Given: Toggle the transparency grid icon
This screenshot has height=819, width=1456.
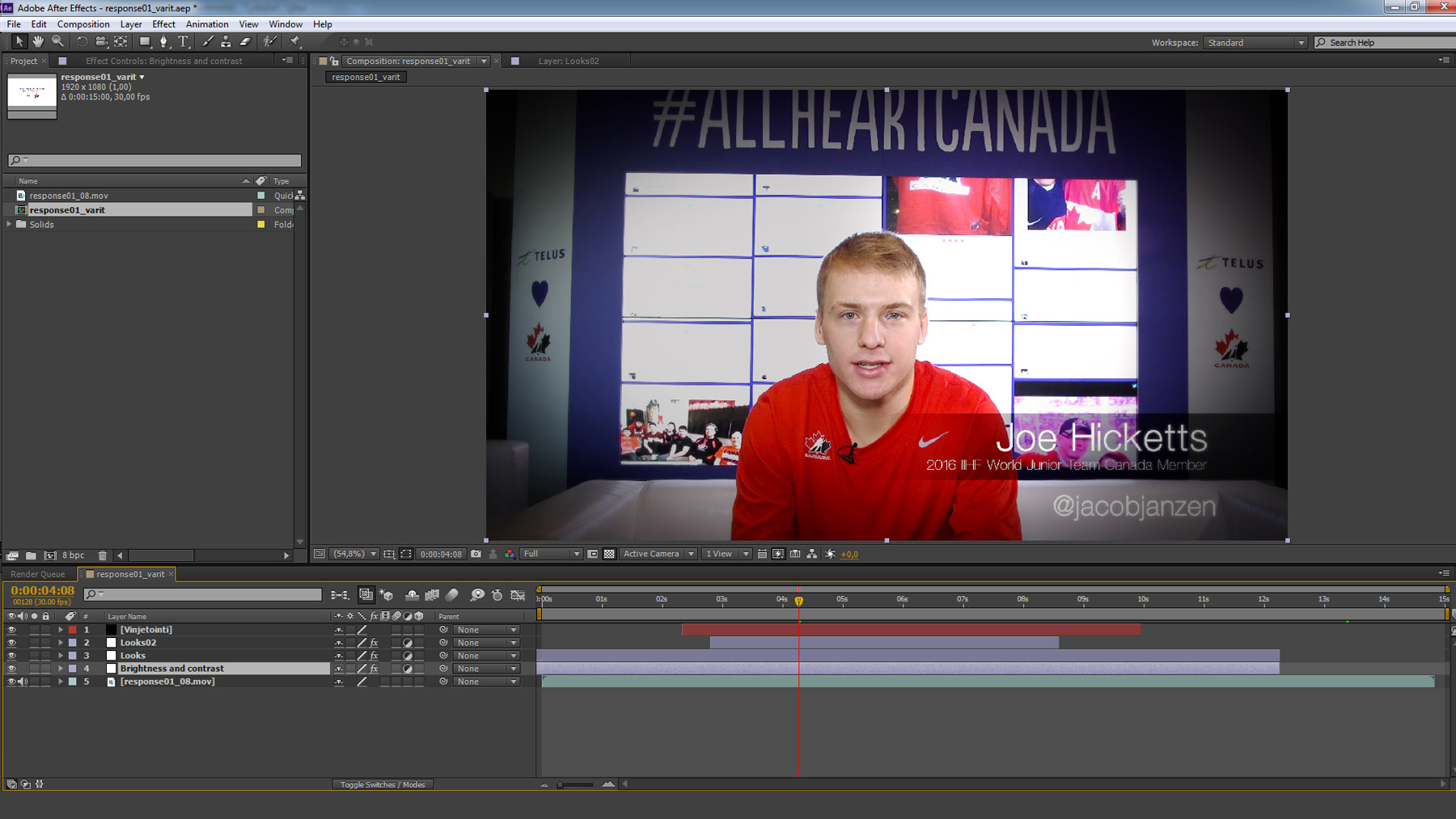Looking at the screenshot, I should tap(609, 554).
